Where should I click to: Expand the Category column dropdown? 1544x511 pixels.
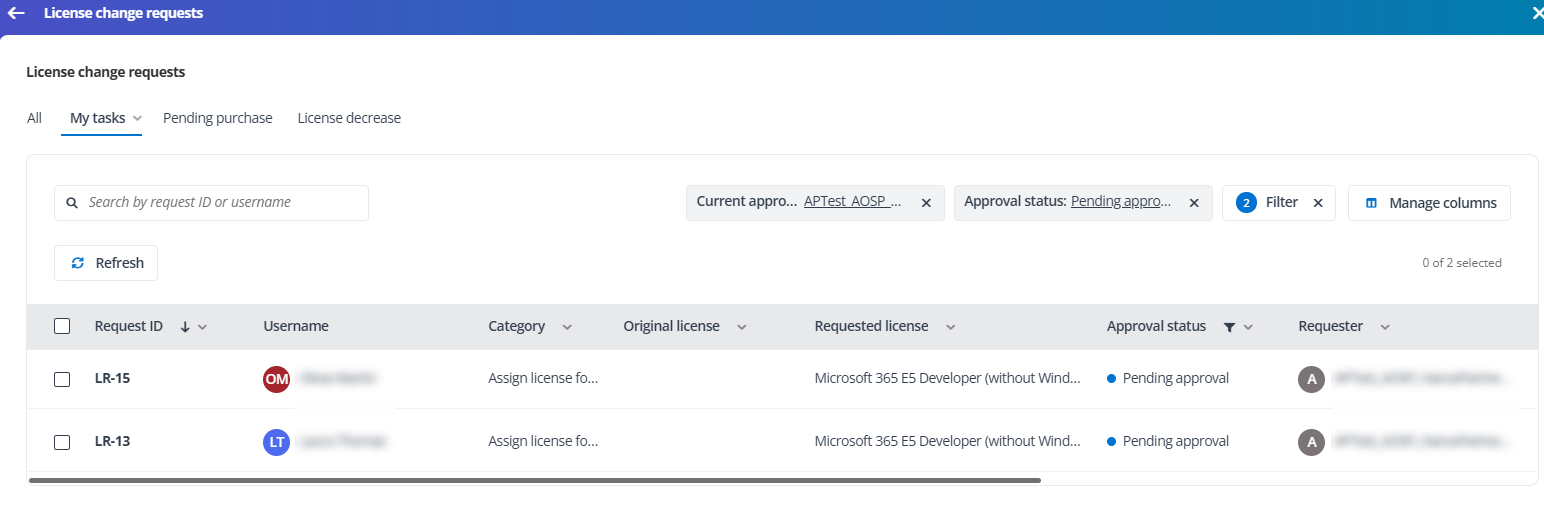coord(567,327)
